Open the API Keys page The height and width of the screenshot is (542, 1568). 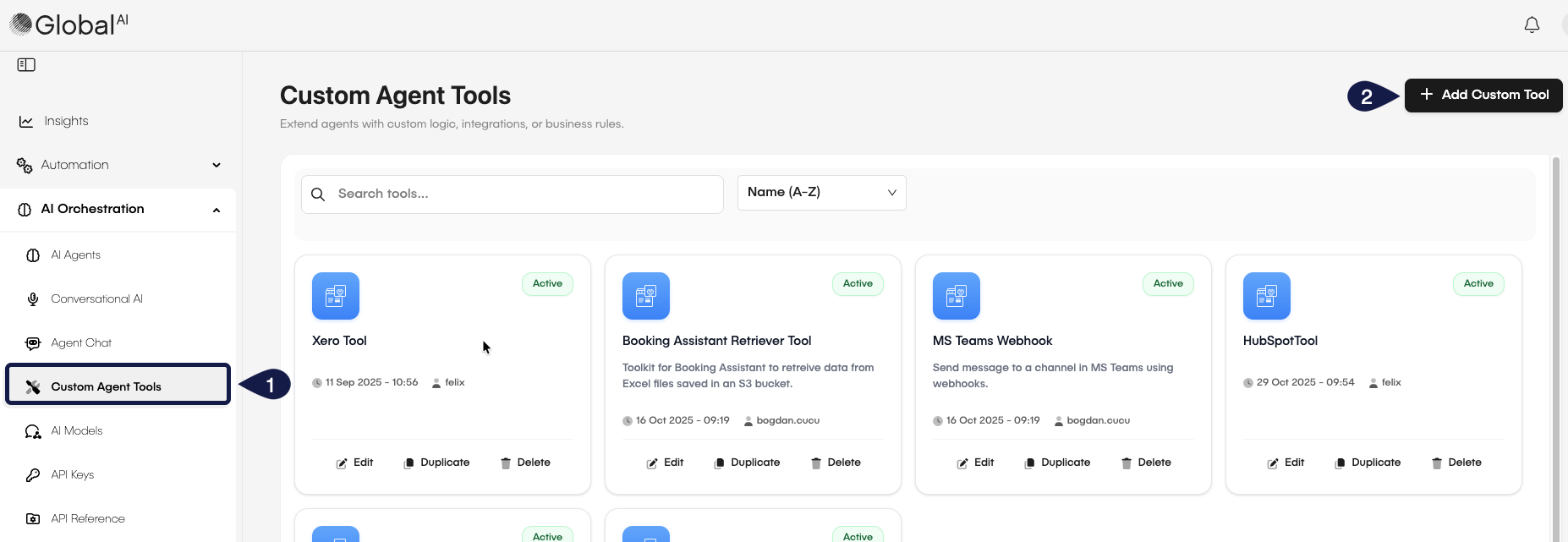72,475
